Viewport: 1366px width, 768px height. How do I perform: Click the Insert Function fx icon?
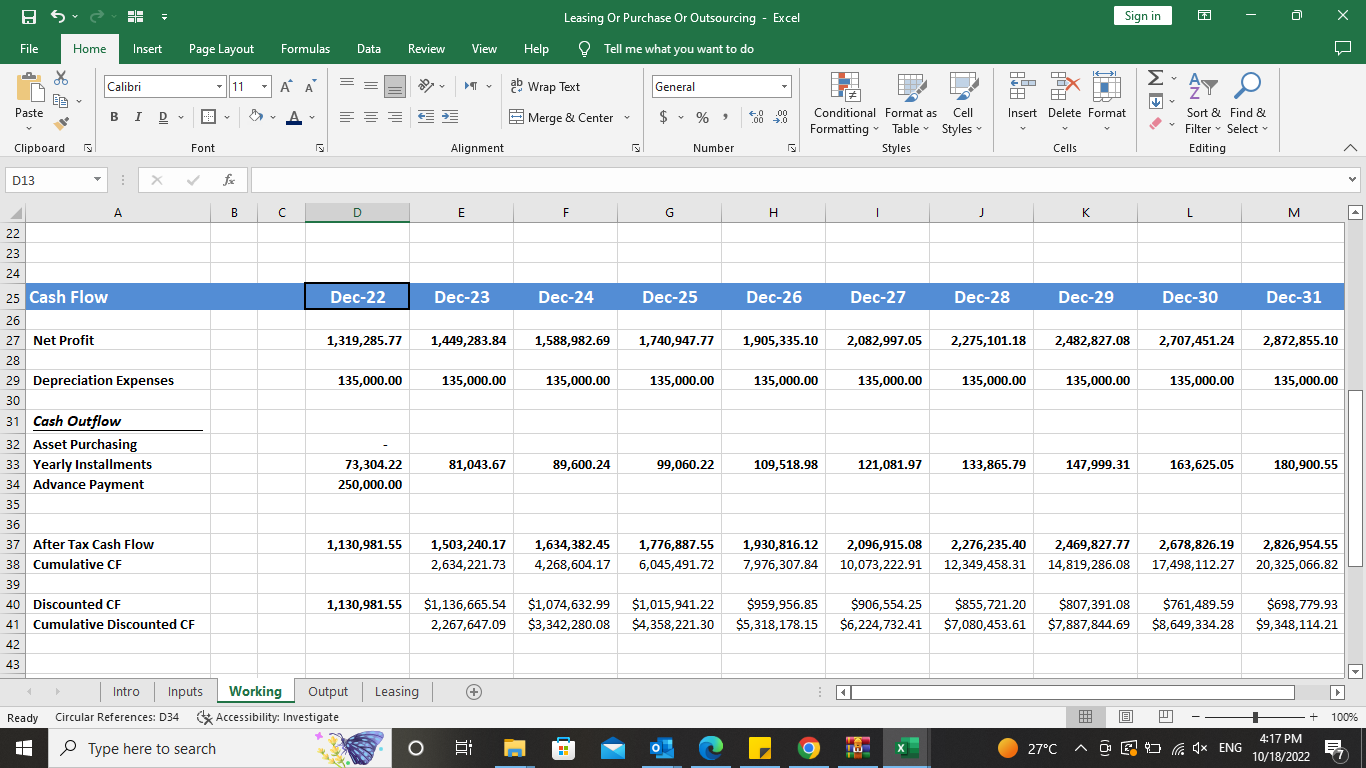click(x=229, y=180)
